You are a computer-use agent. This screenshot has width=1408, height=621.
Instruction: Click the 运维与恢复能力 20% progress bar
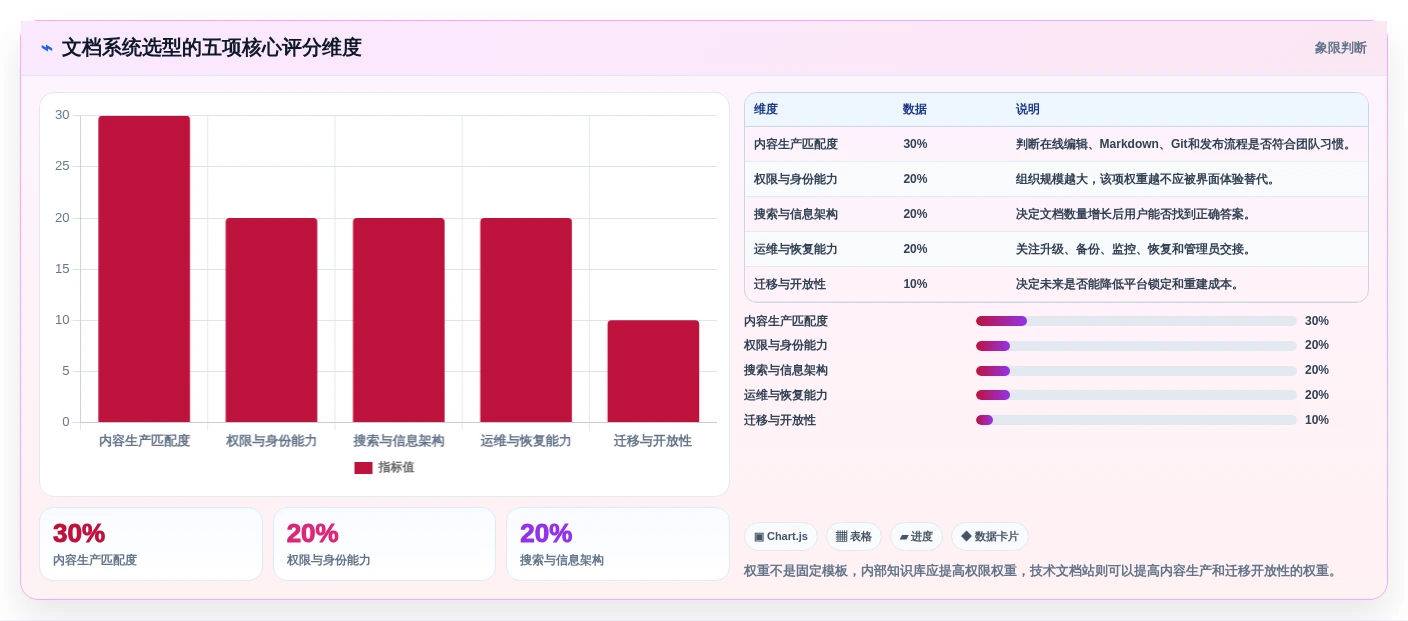pos(1136,395)
